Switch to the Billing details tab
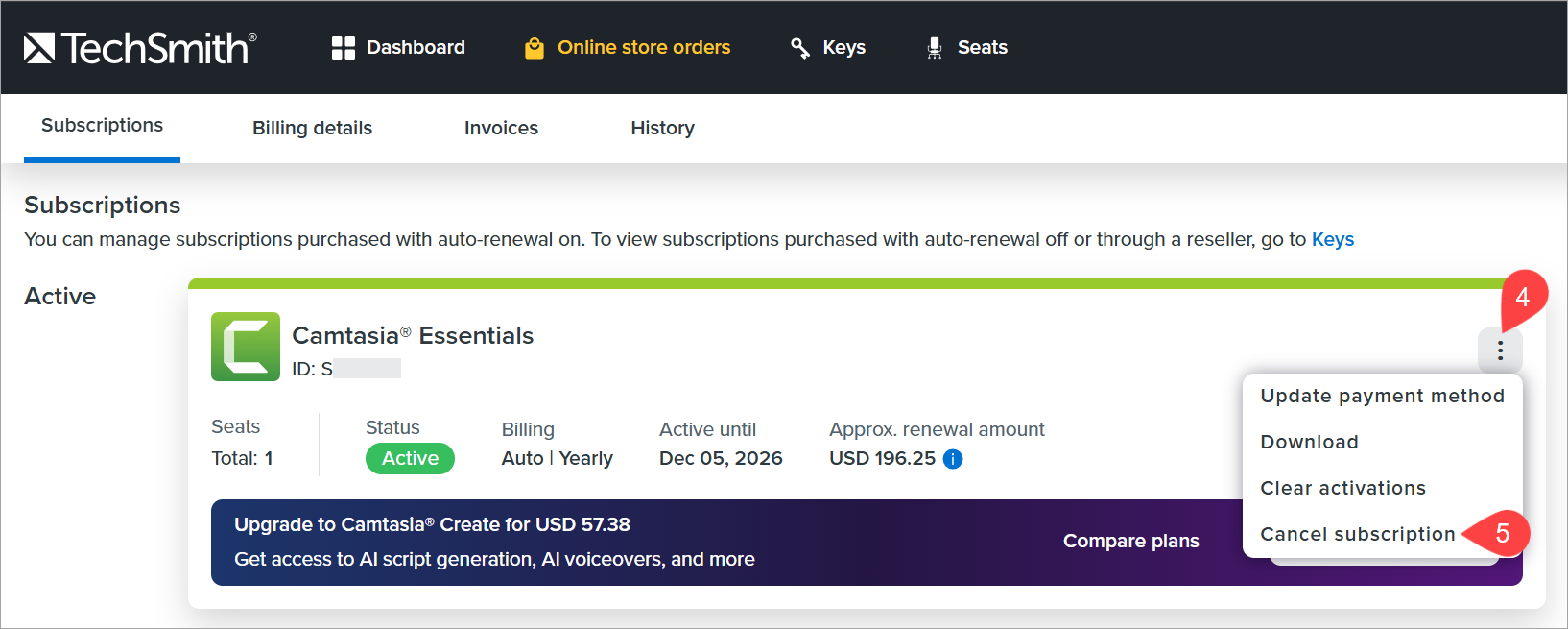 point(312,128)
